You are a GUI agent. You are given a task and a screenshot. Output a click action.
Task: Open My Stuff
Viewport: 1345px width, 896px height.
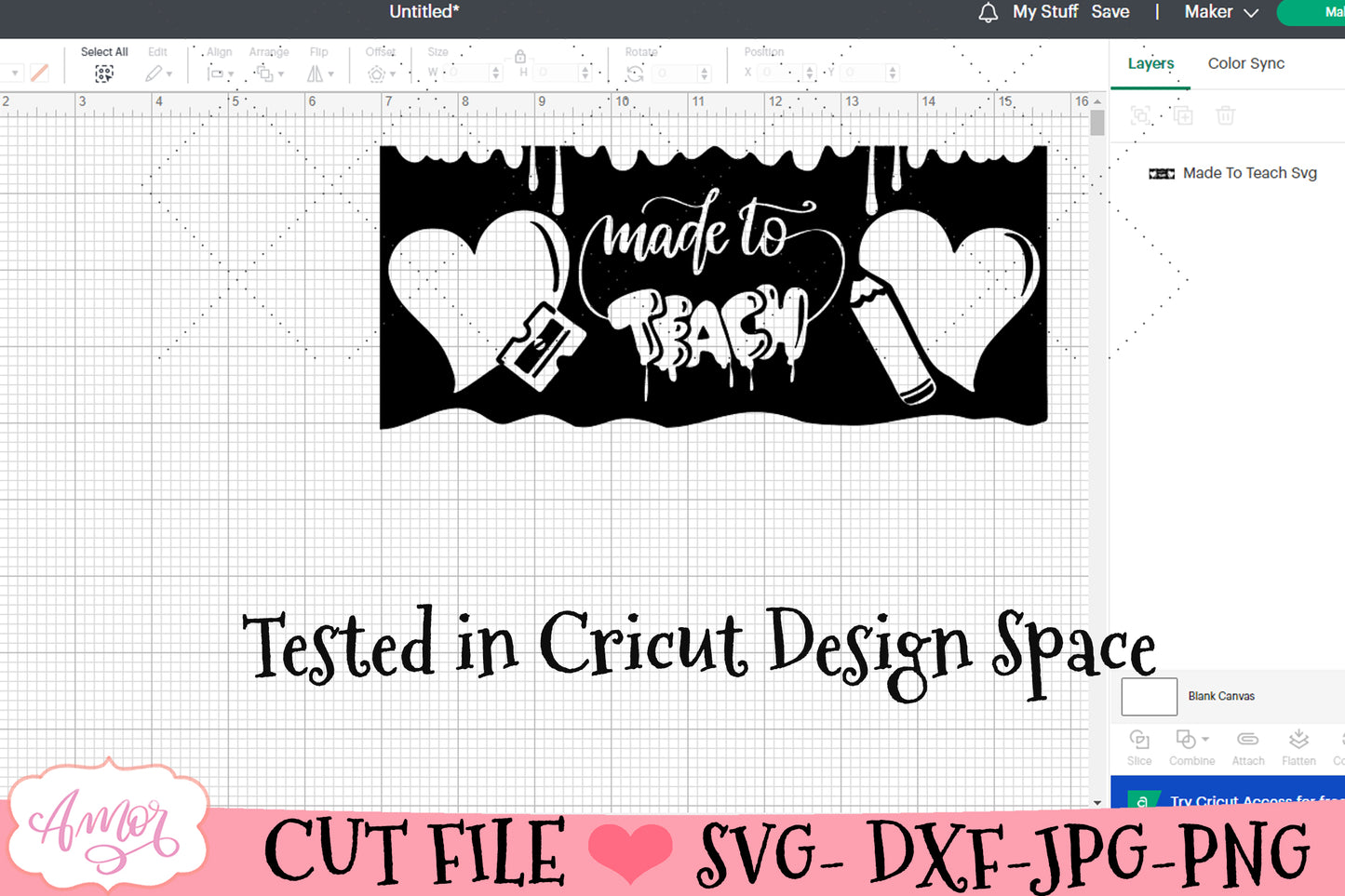click(x=1045, y=12)
